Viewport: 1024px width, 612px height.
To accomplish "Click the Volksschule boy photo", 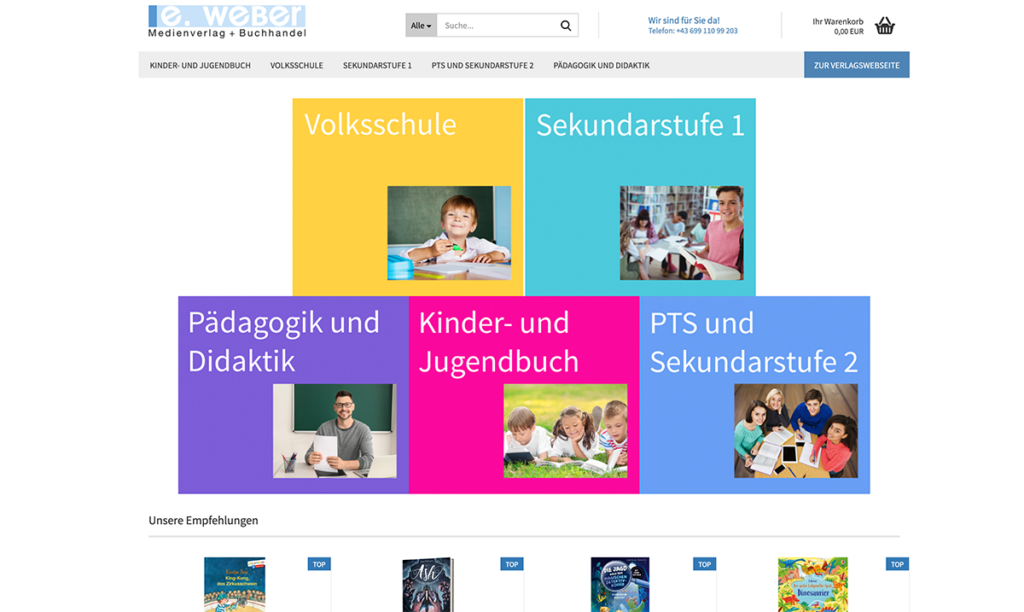I will pyautogui.click(x=449, y=232).
